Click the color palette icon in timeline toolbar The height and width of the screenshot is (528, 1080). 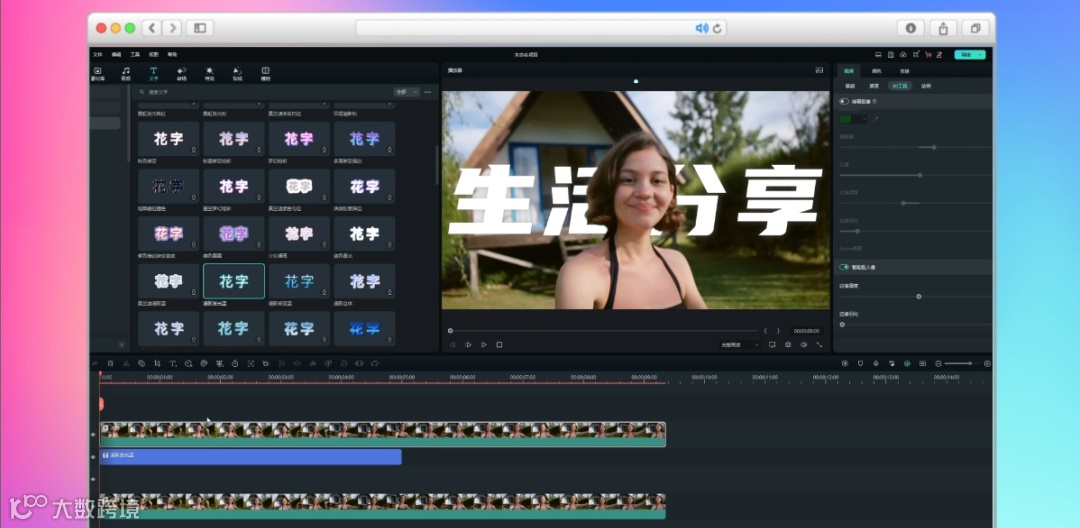(x=204, y=363)
